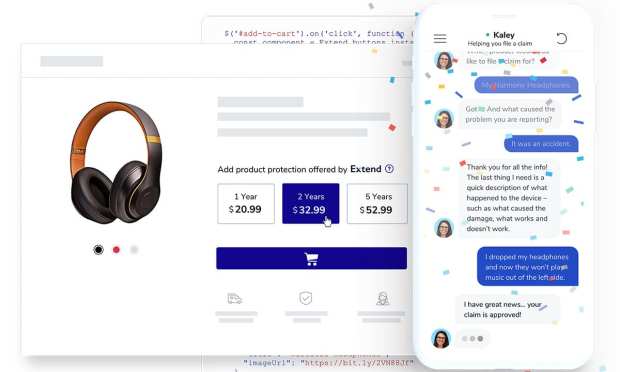Click the refresh chat icon

coord(561,38)
